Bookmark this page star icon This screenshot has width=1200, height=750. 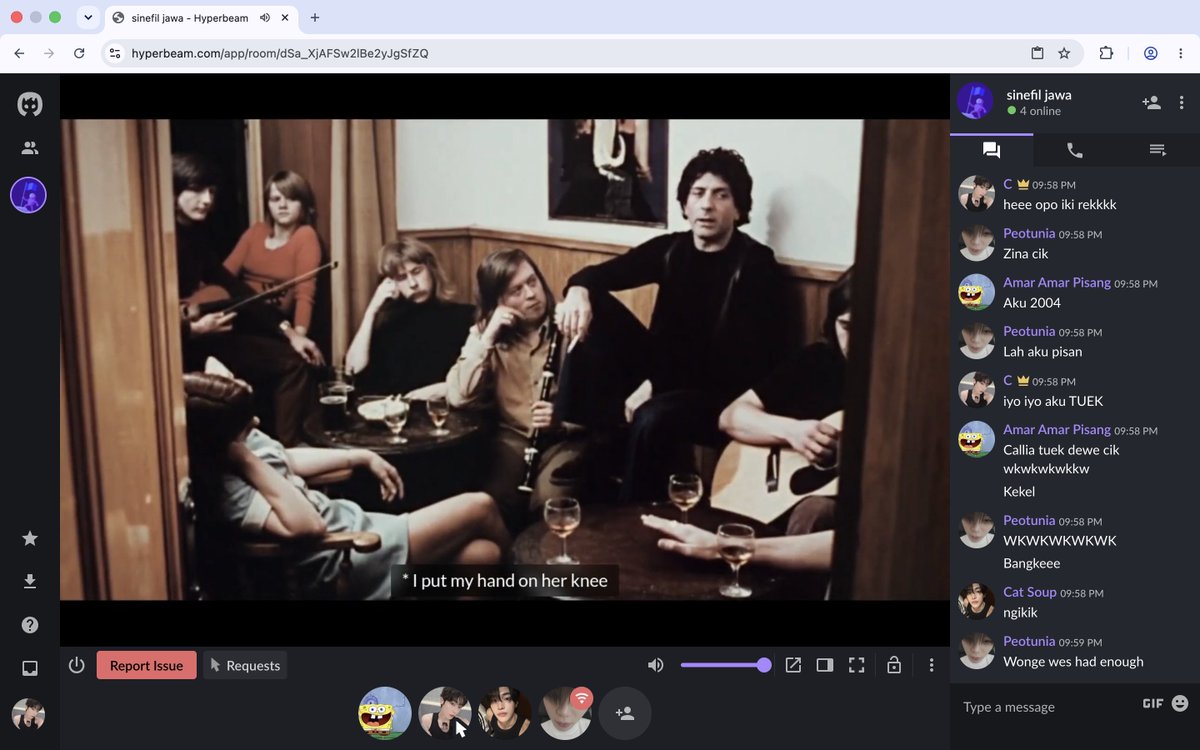1064,53
